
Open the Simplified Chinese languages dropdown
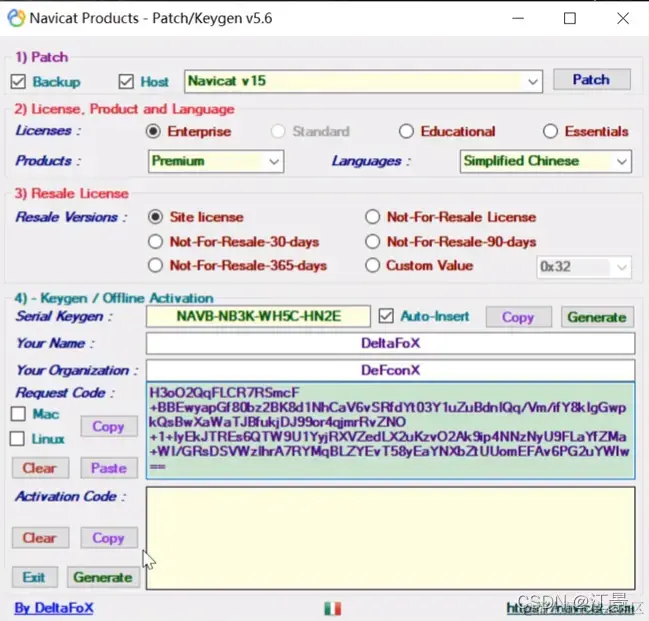coord(546,161)
